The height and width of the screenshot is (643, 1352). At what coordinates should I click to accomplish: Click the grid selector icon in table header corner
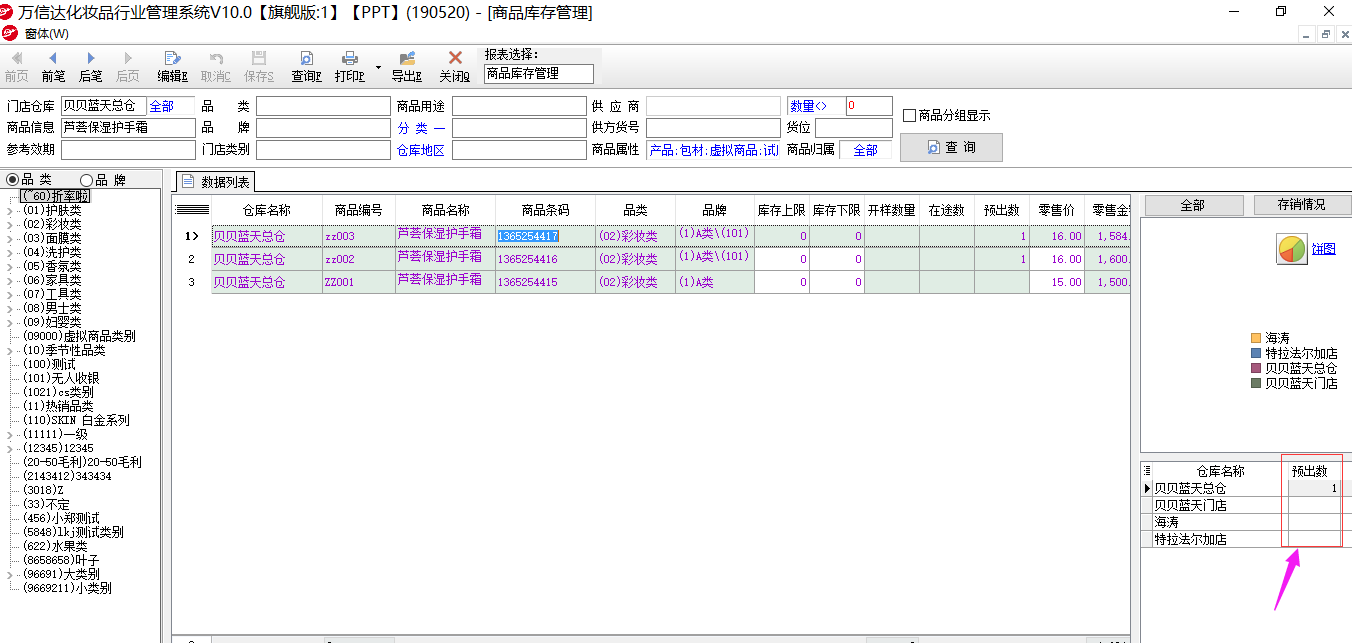[192, 210]
